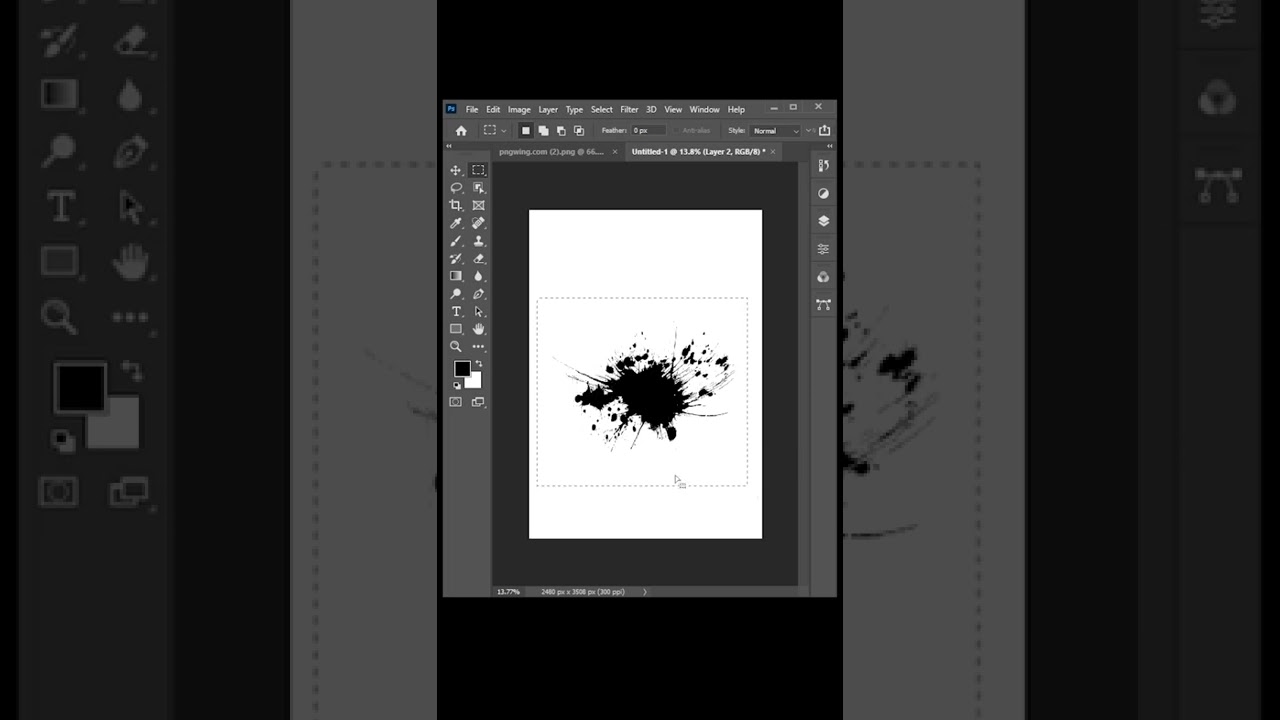Toggle the Anti-alias checkbox
This screenshot has width=1280, height=720.
coord(677,131)
